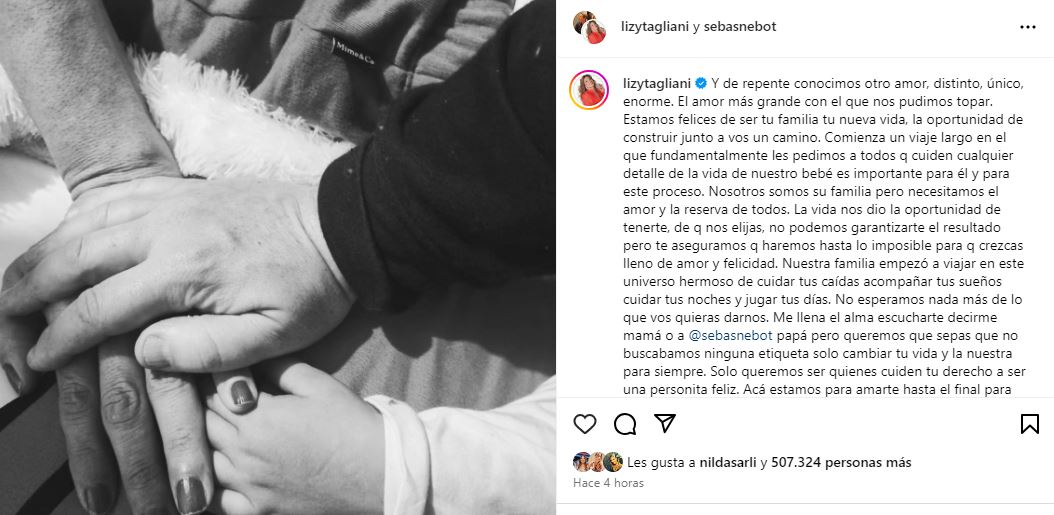Share the post using the paper plane icon
The image size is (1054, 515).
point(665,423)
